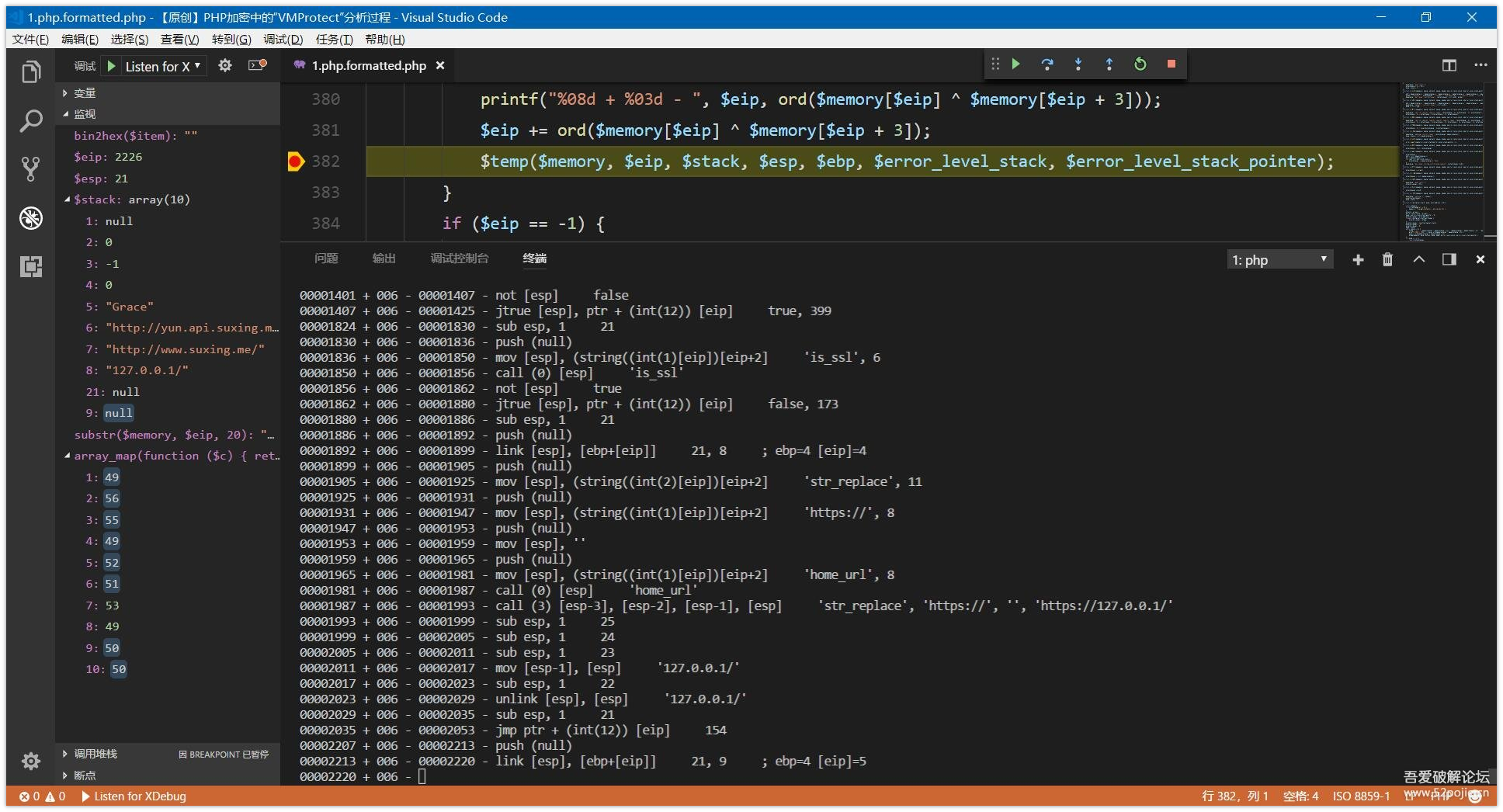Maximize the panel with up chevron

(x=1418, y=259)
